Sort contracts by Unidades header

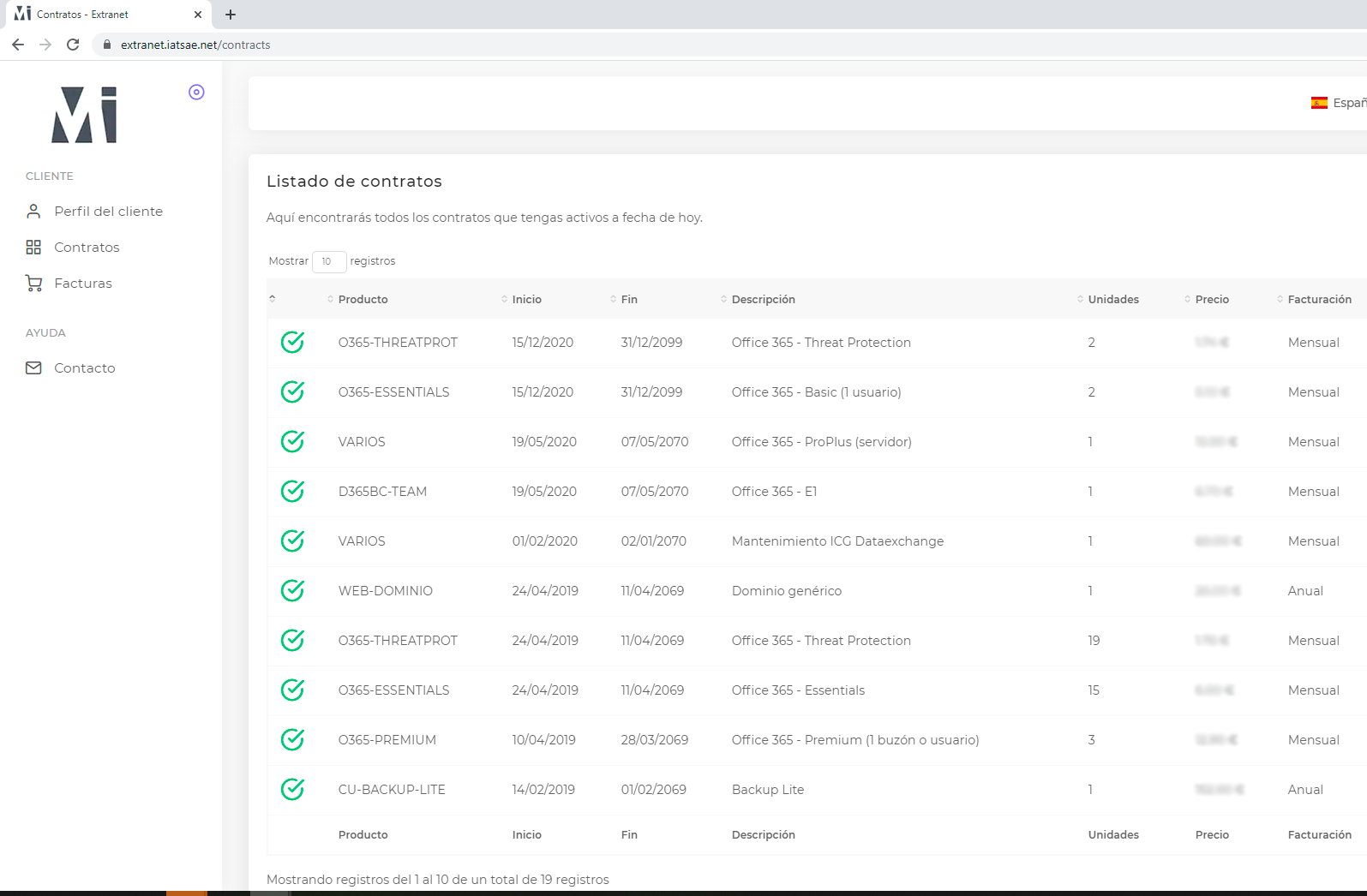(x=1112, y=300)
